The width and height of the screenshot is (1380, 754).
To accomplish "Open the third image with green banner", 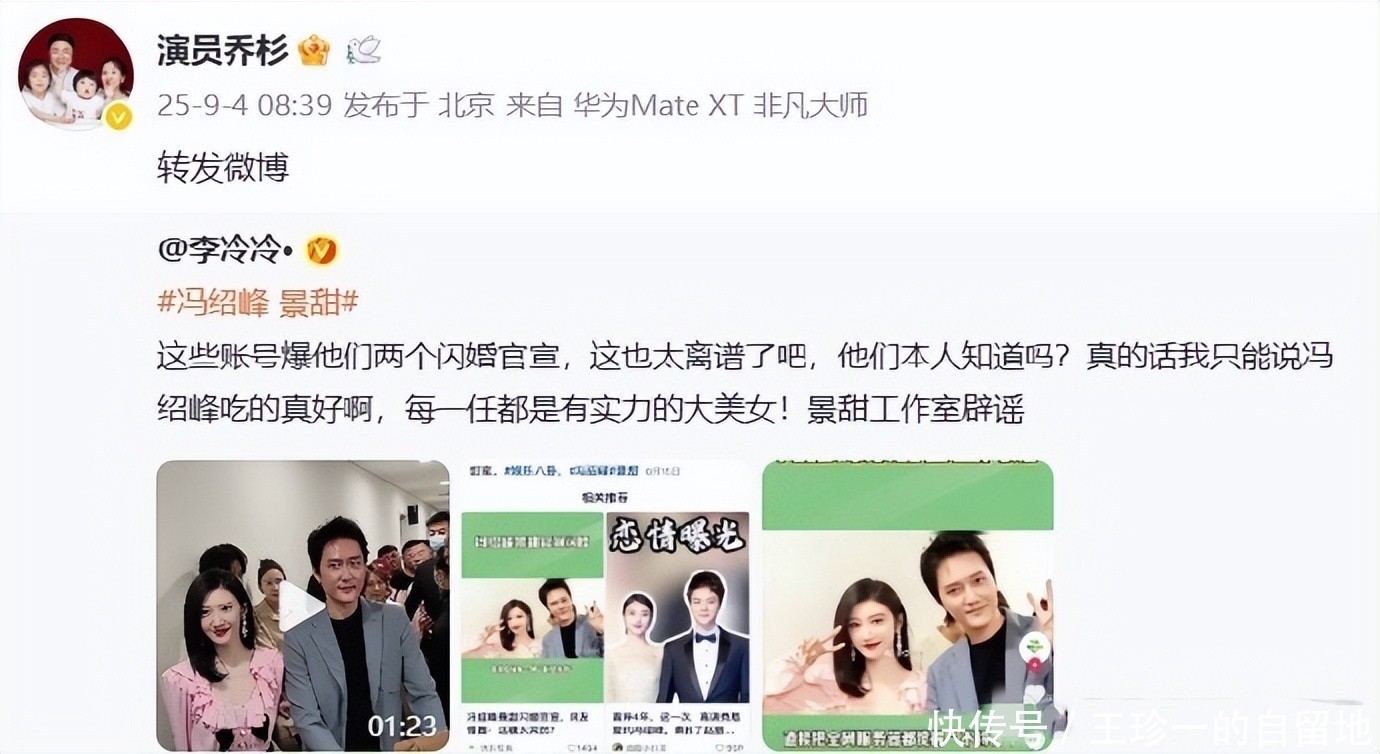I will 907,605.
